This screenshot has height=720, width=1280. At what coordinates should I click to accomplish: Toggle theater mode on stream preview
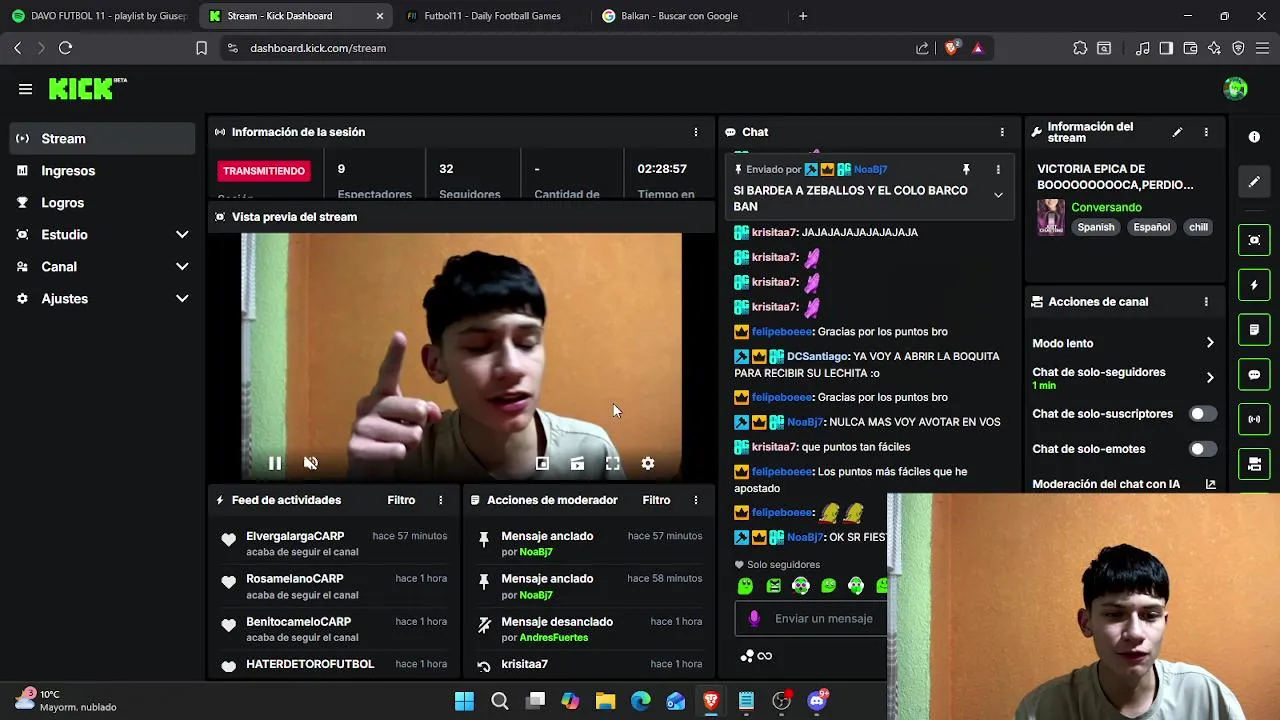click(x=577, y=463)
